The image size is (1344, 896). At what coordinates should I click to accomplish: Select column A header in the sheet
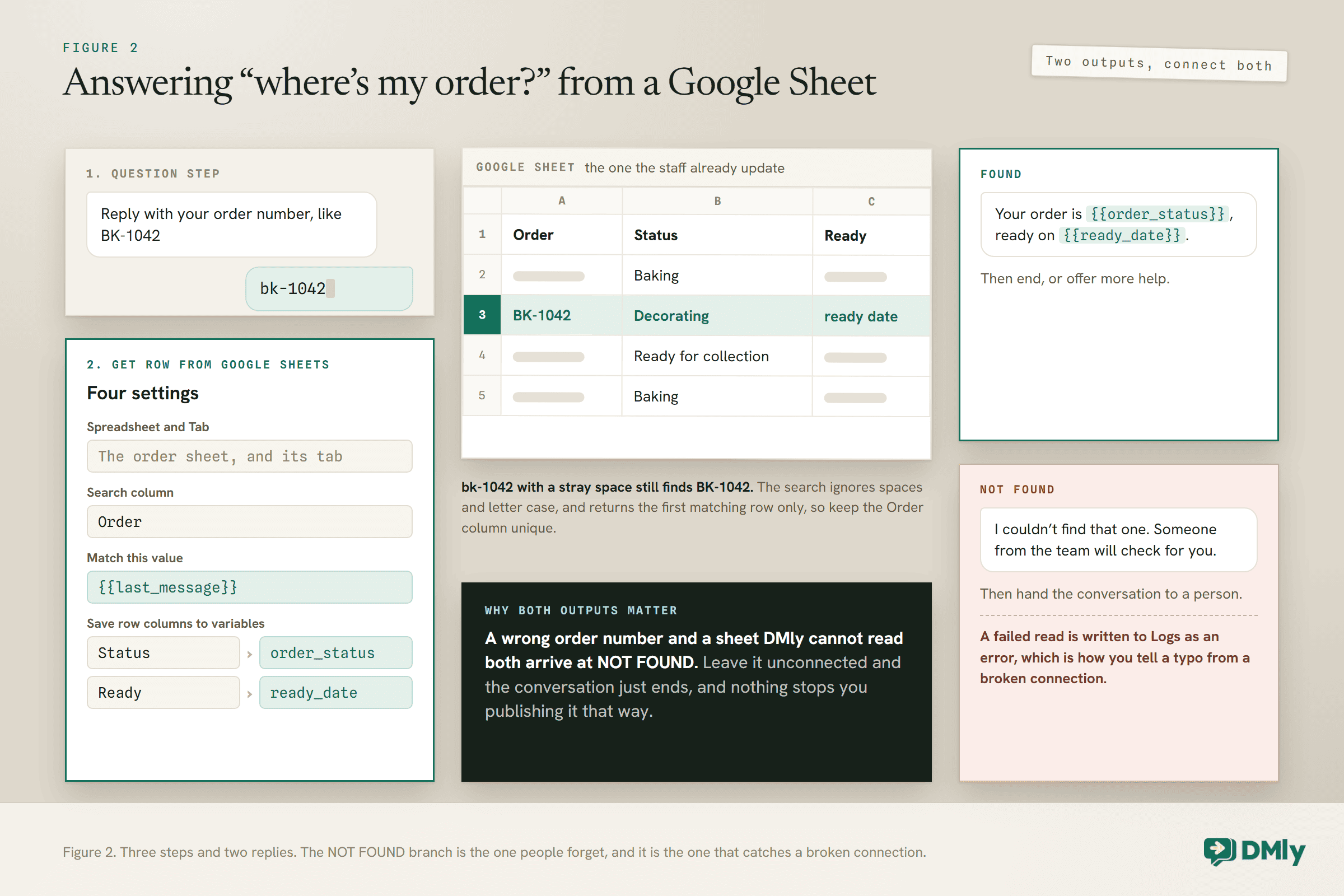coord(562,200)
